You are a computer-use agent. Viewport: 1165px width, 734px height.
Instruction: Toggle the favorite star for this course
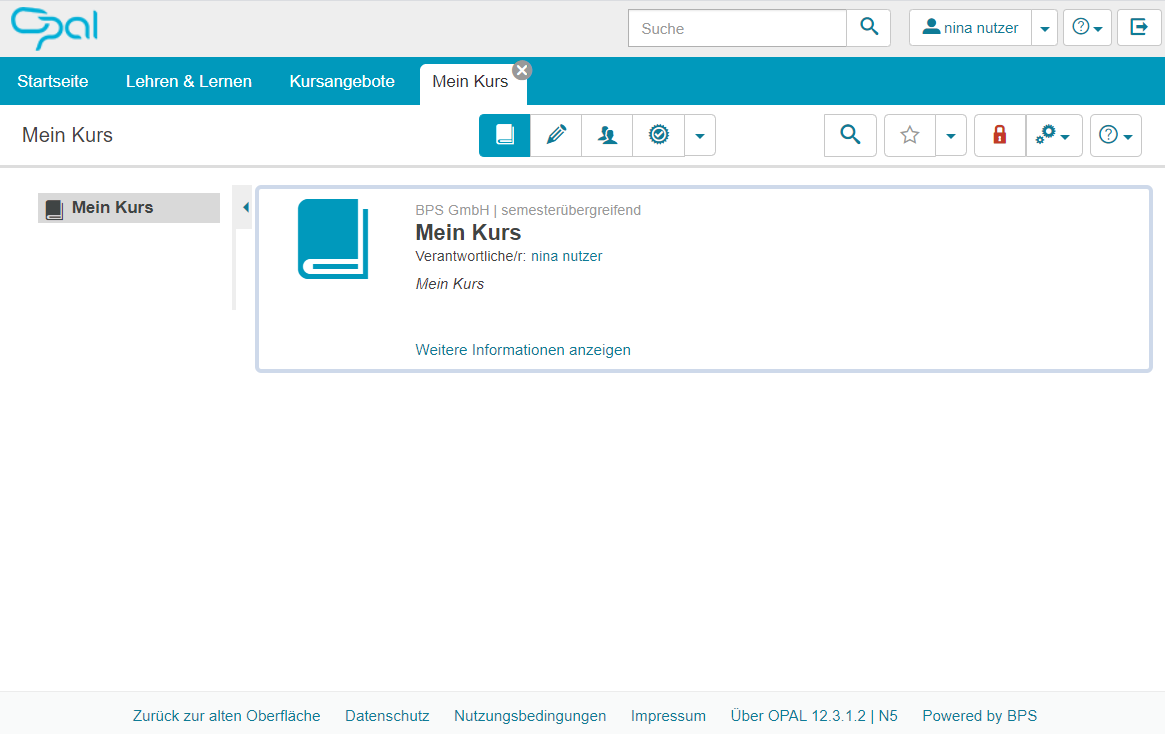[909, 135]
